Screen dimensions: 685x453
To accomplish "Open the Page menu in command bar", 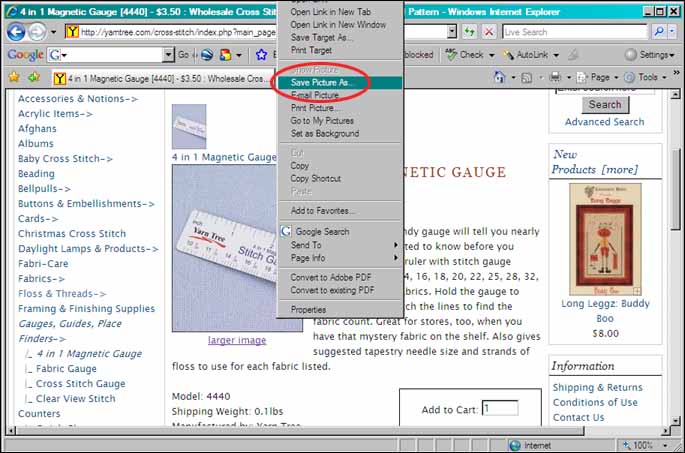I will click(x=598, y=77).
